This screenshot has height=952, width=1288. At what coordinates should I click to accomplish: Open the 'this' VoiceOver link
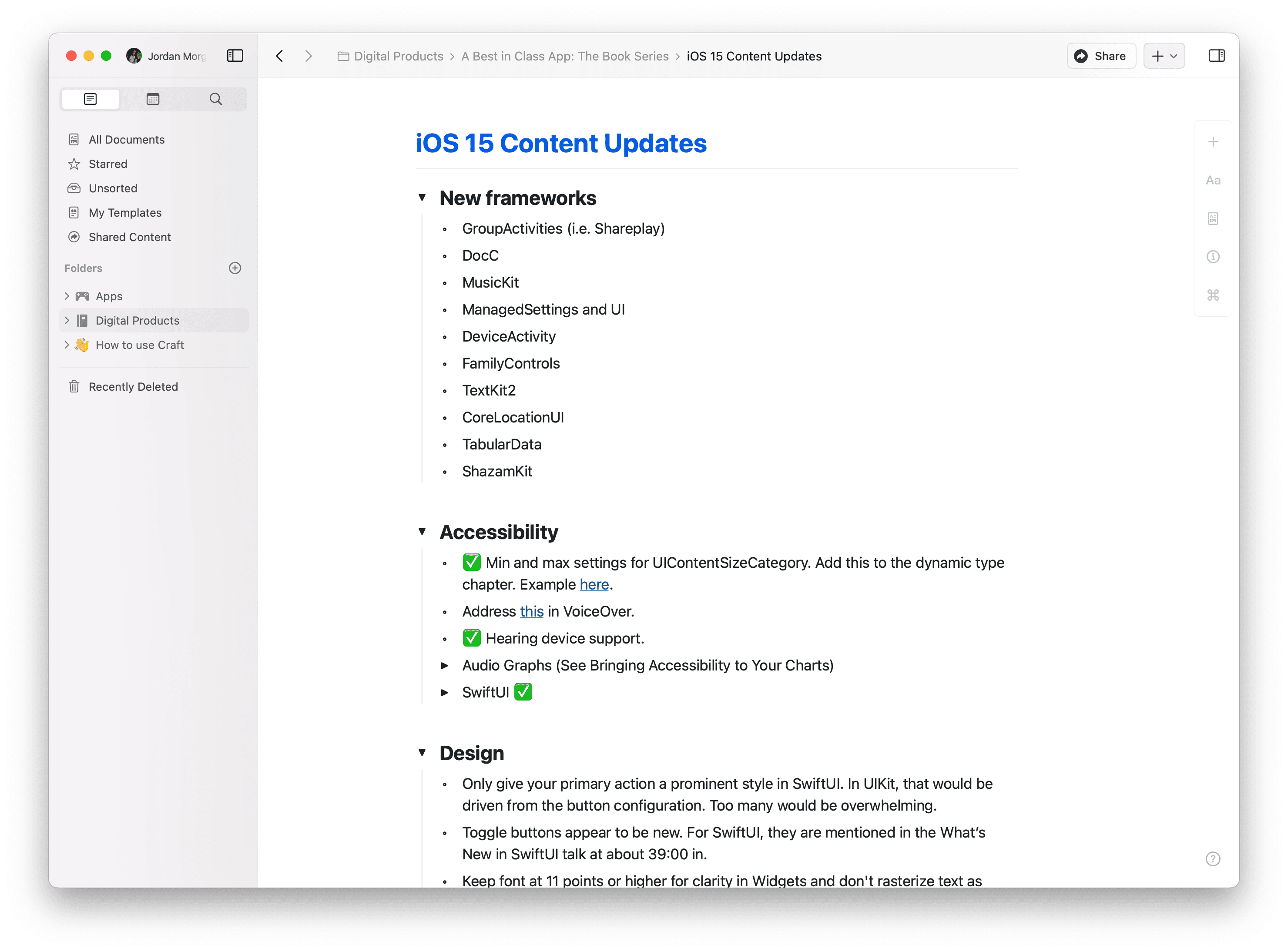(x=531, y=611)
